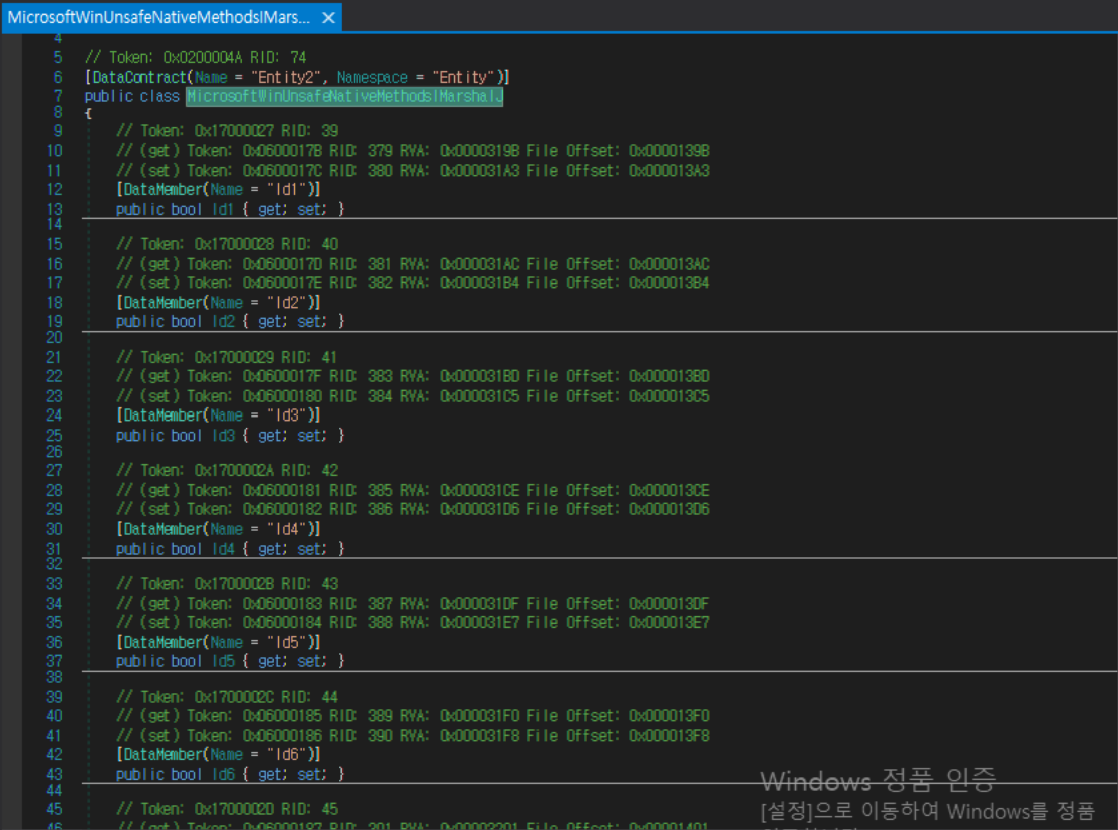Click the highlighted class name MicrosoftWinUnsafeNativeMethodsIMarshalJ
The height and width of the screenshot is (830, 1118).
pyautogui.click(x=344, y=96)
